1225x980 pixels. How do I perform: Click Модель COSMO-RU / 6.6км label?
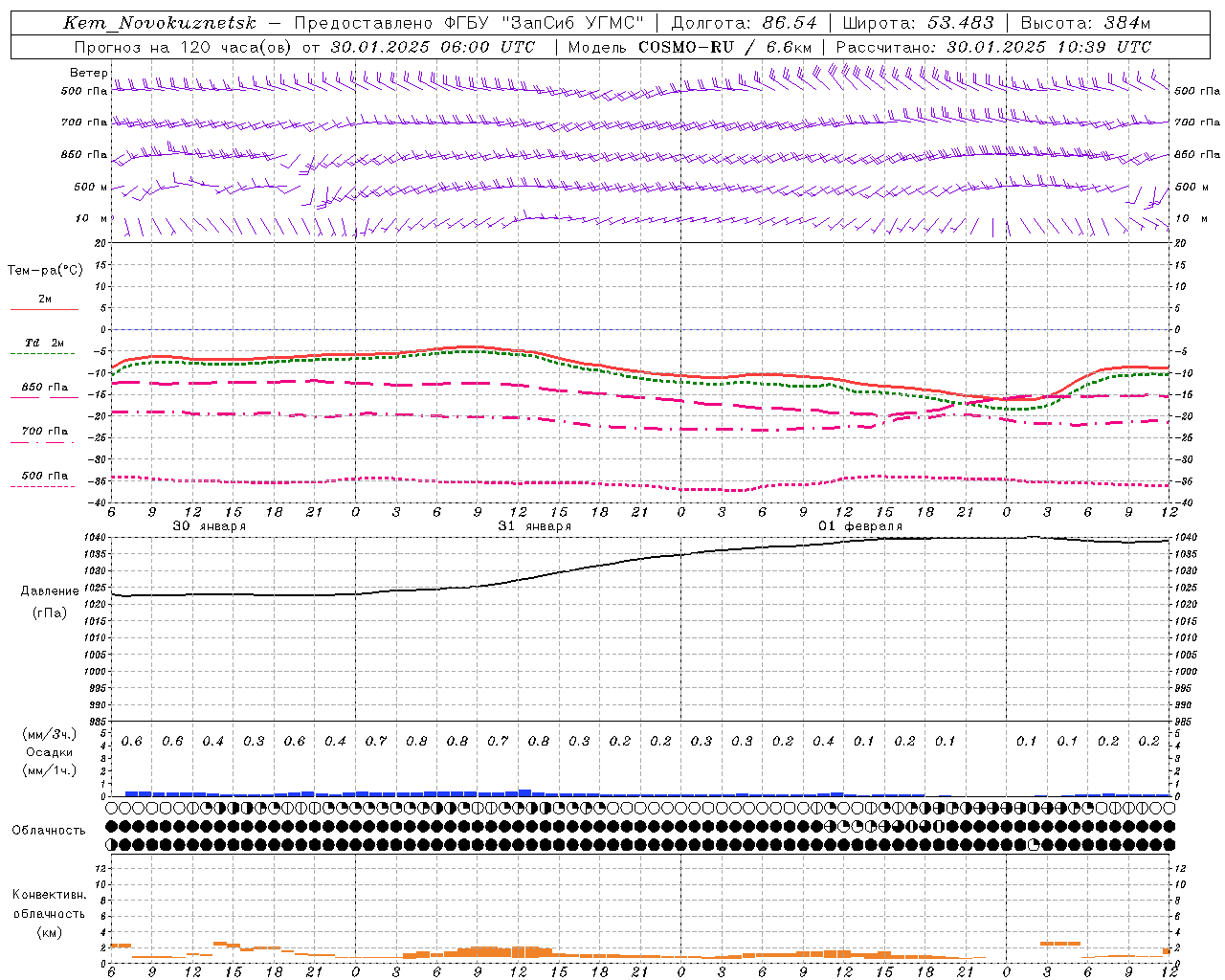(690, 47)
